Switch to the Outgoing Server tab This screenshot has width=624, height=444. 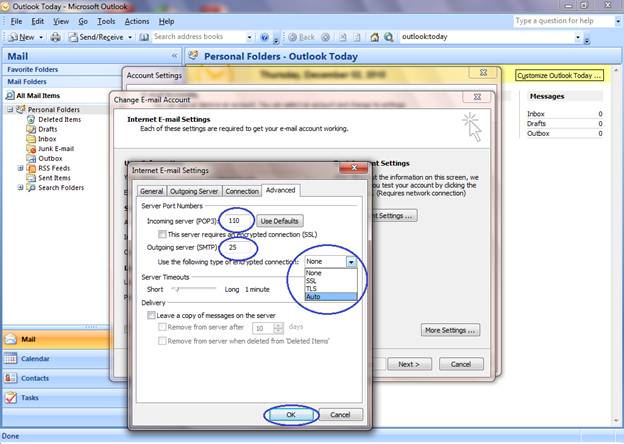tap(194, 191)
